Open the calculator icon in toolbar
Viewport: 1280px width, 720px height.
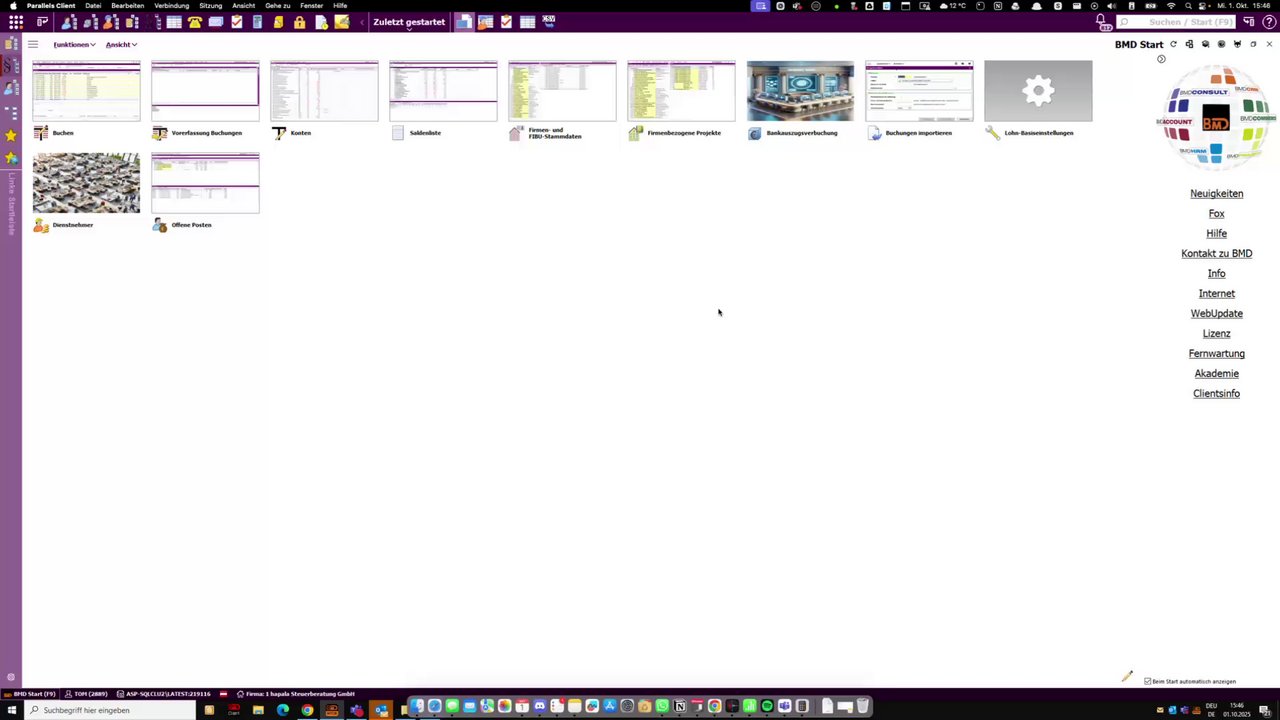pyautogui.click(x=257, y=22)
